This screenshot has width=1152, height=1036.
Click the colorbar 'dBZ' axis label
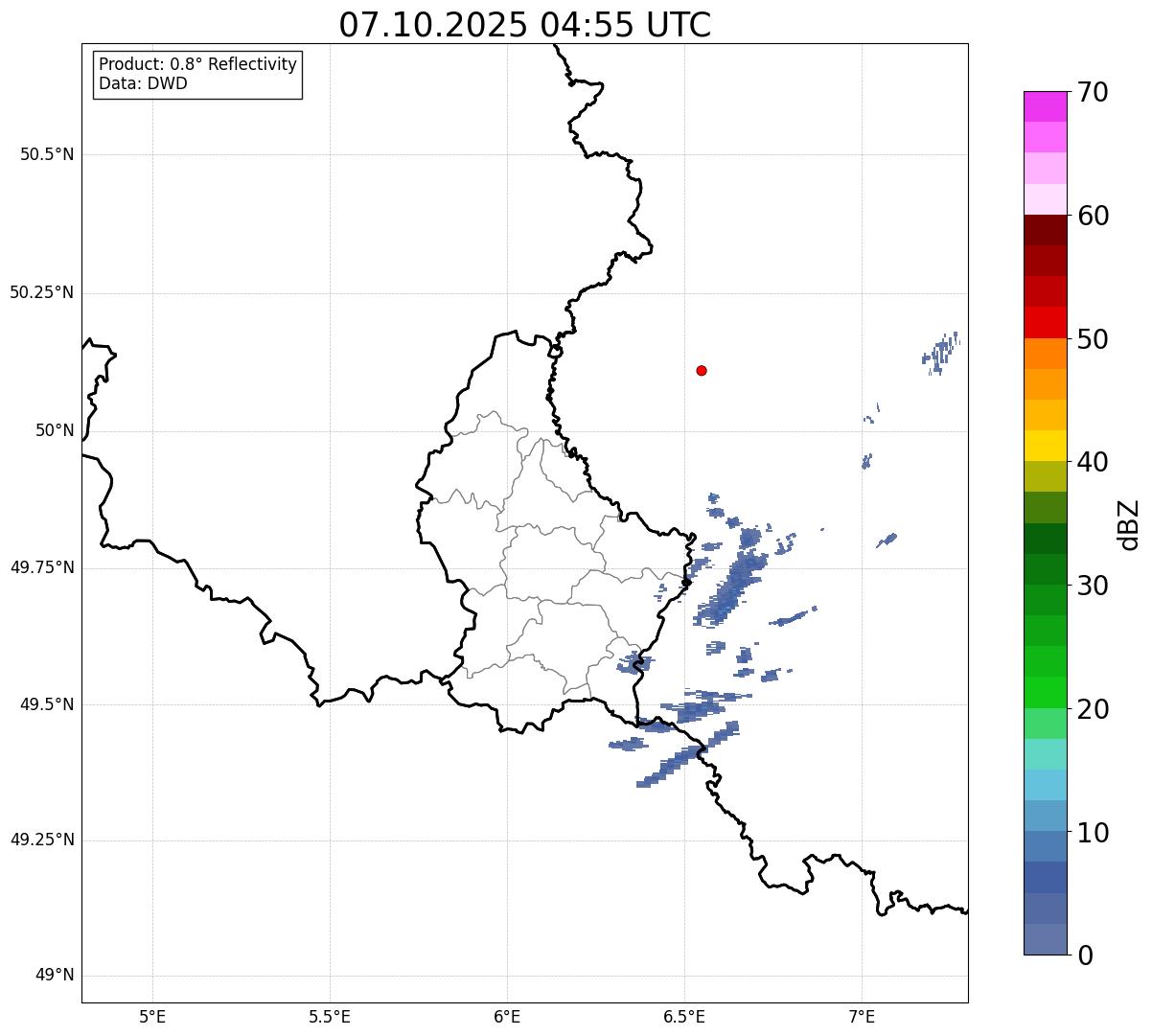point(1129,524)
